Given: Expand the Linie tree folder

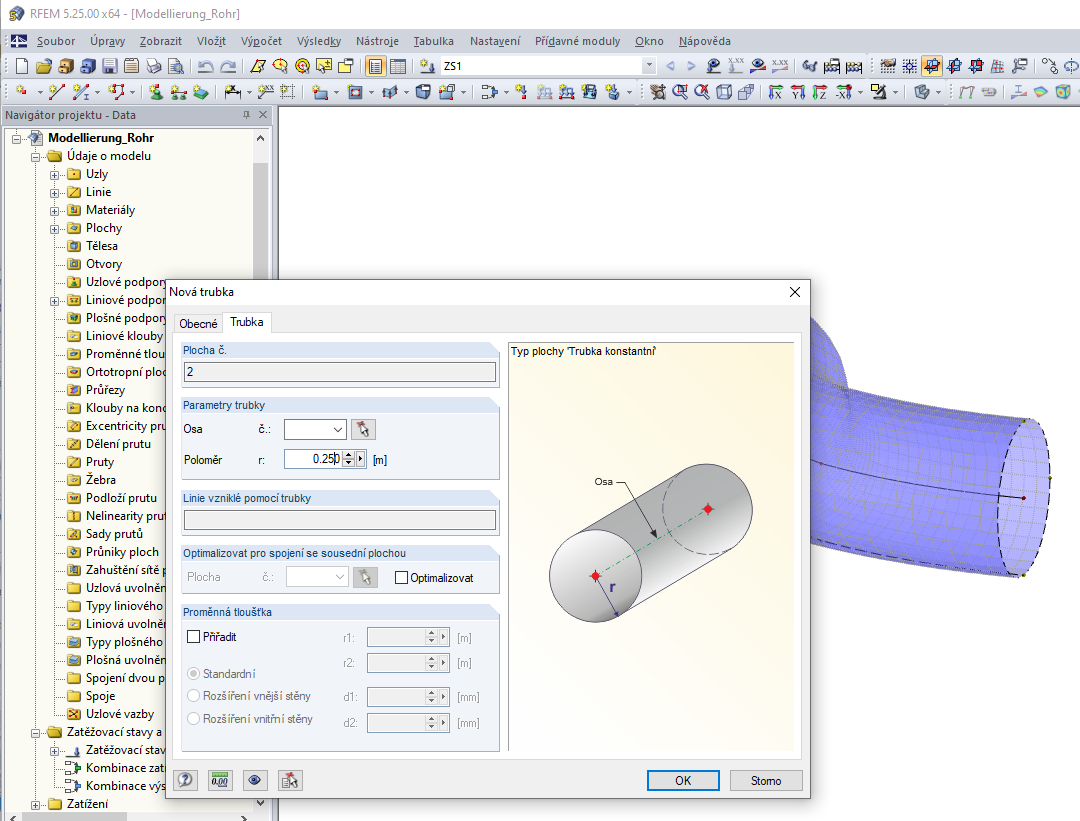Looking at the screenshot, I should click(54, 193).
